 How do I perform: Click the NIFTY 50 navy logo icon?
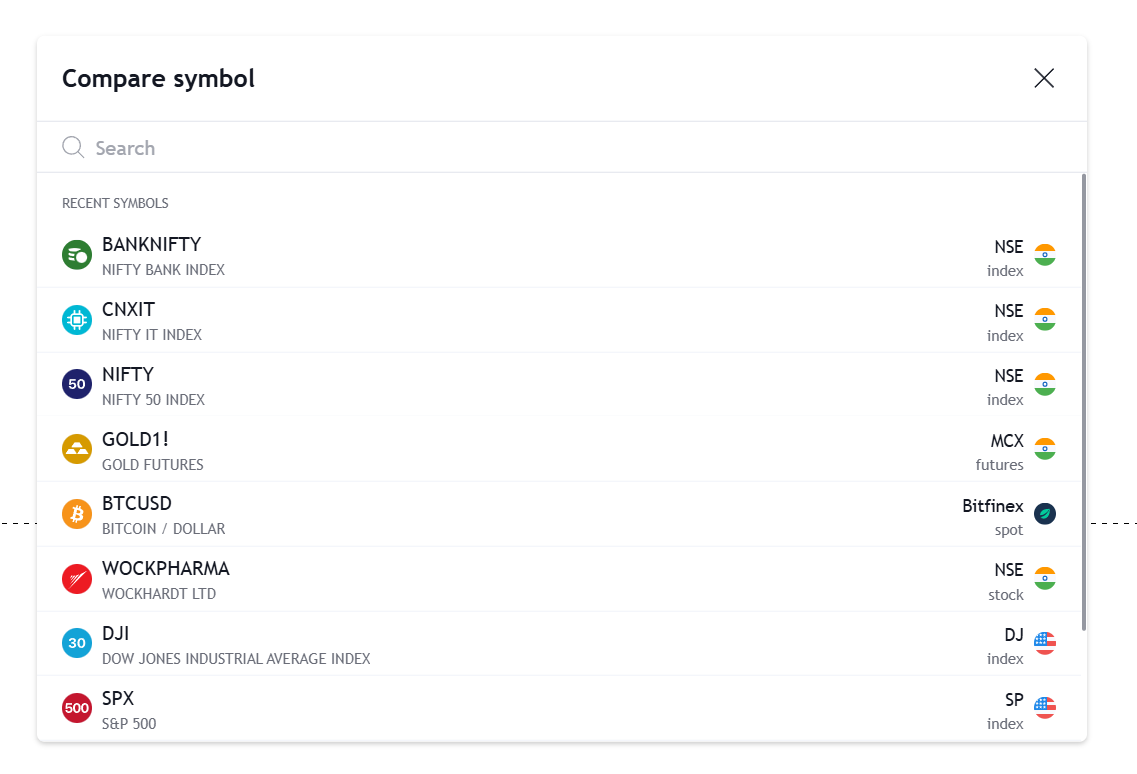(x=77, y=384)
